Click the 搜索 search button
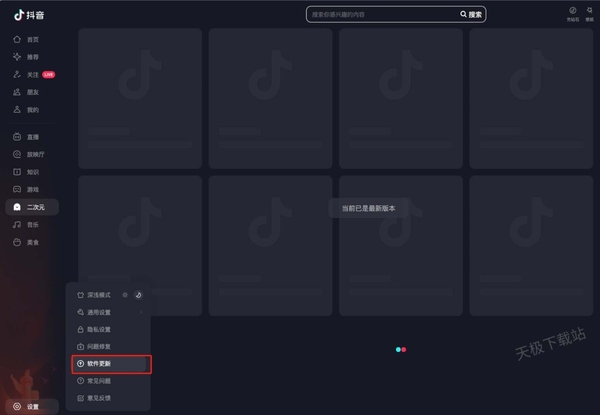Image resolution: width=600 pixels, height=415 pixels. click(471, 14)
